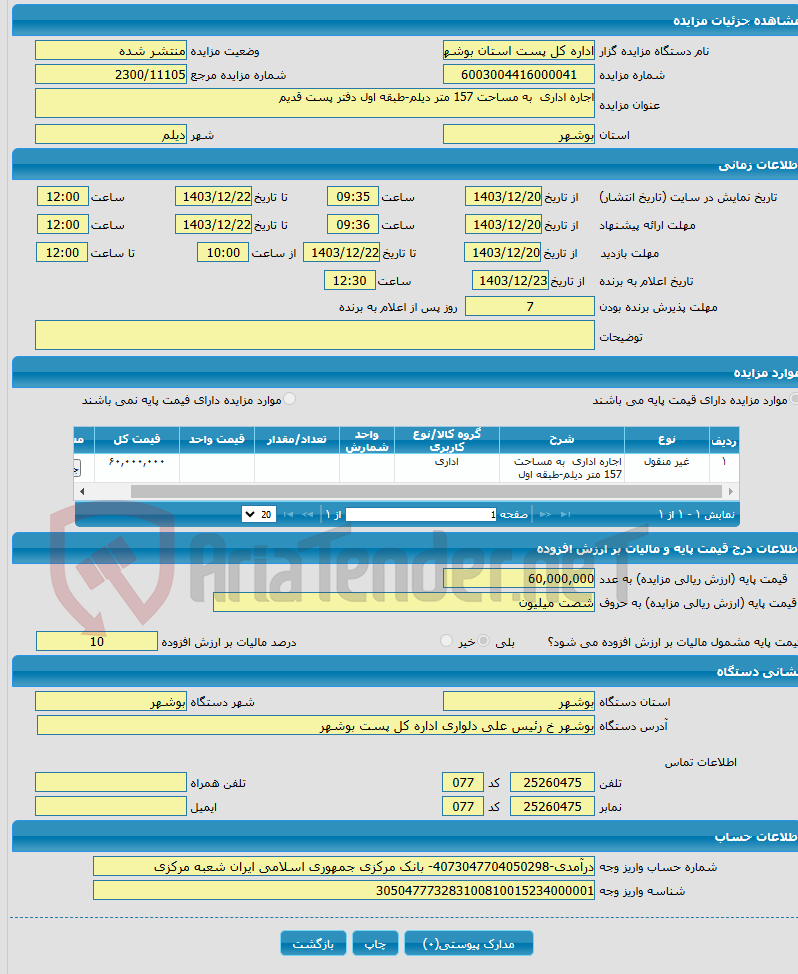The width and height of the screenshot is (798, 974).
Task: Open the rows-per-page dropdown showing 20
Action: point(259,514)
